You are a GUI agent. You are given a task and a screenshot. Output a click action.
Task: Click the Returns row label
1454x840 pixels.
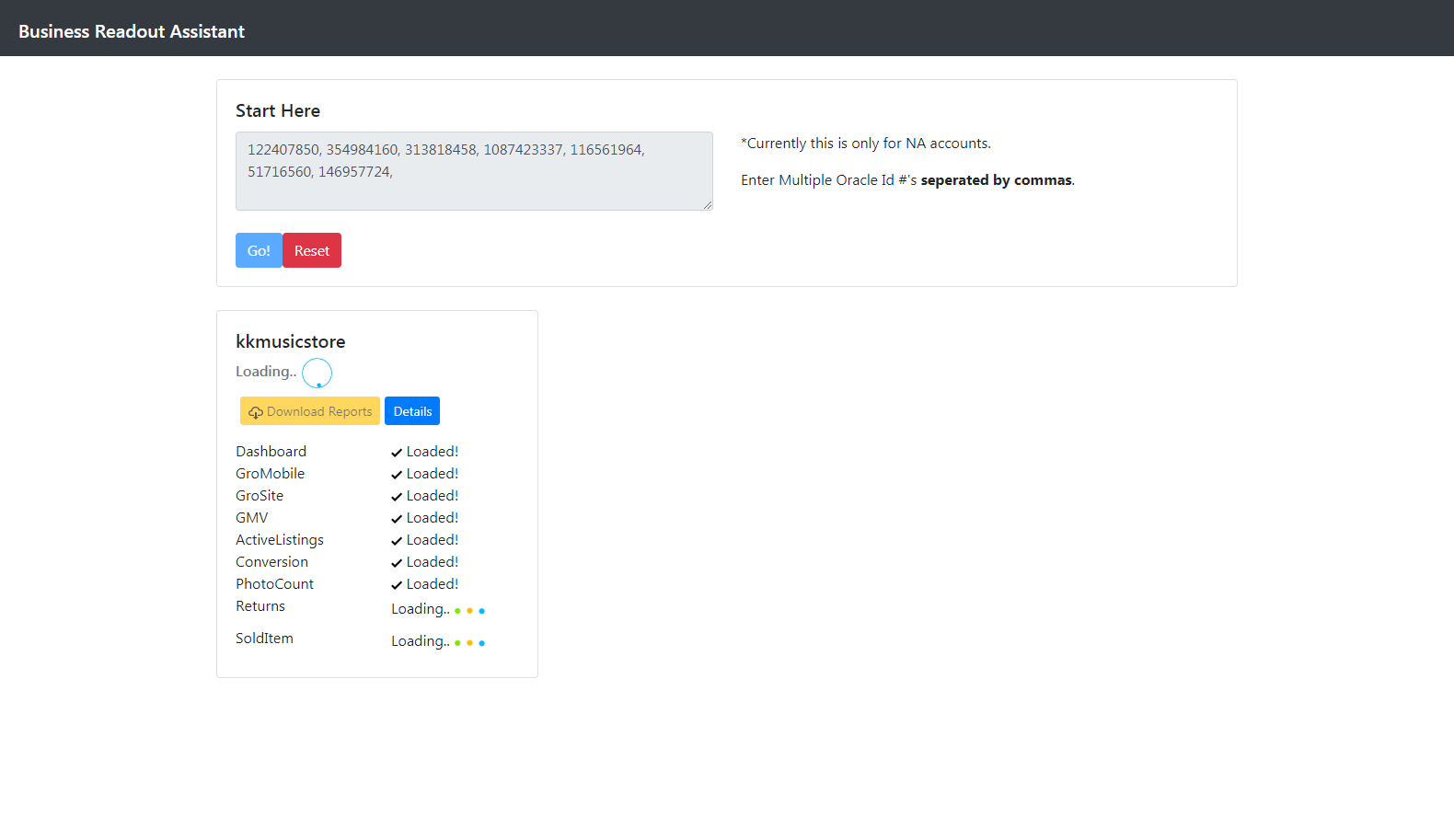coord(260,605)
